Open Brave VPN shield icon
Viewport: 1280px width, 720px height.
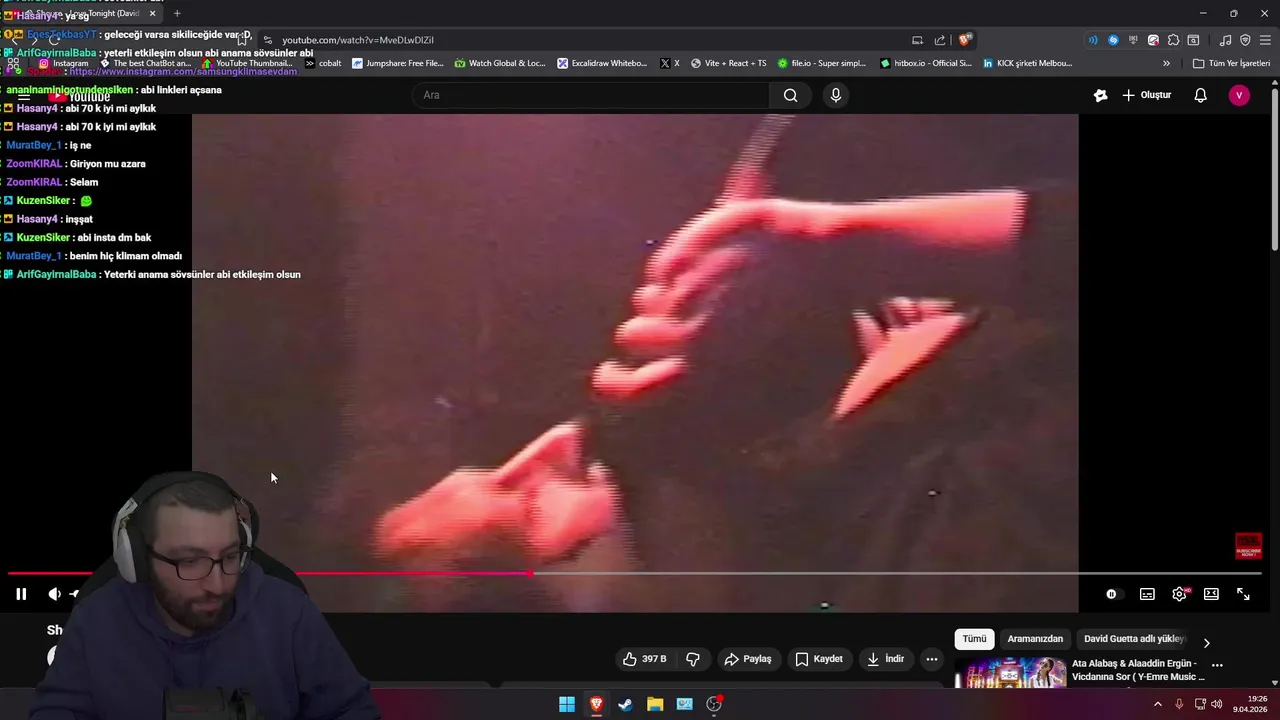pyautogui.click(x=1245, y=40)
